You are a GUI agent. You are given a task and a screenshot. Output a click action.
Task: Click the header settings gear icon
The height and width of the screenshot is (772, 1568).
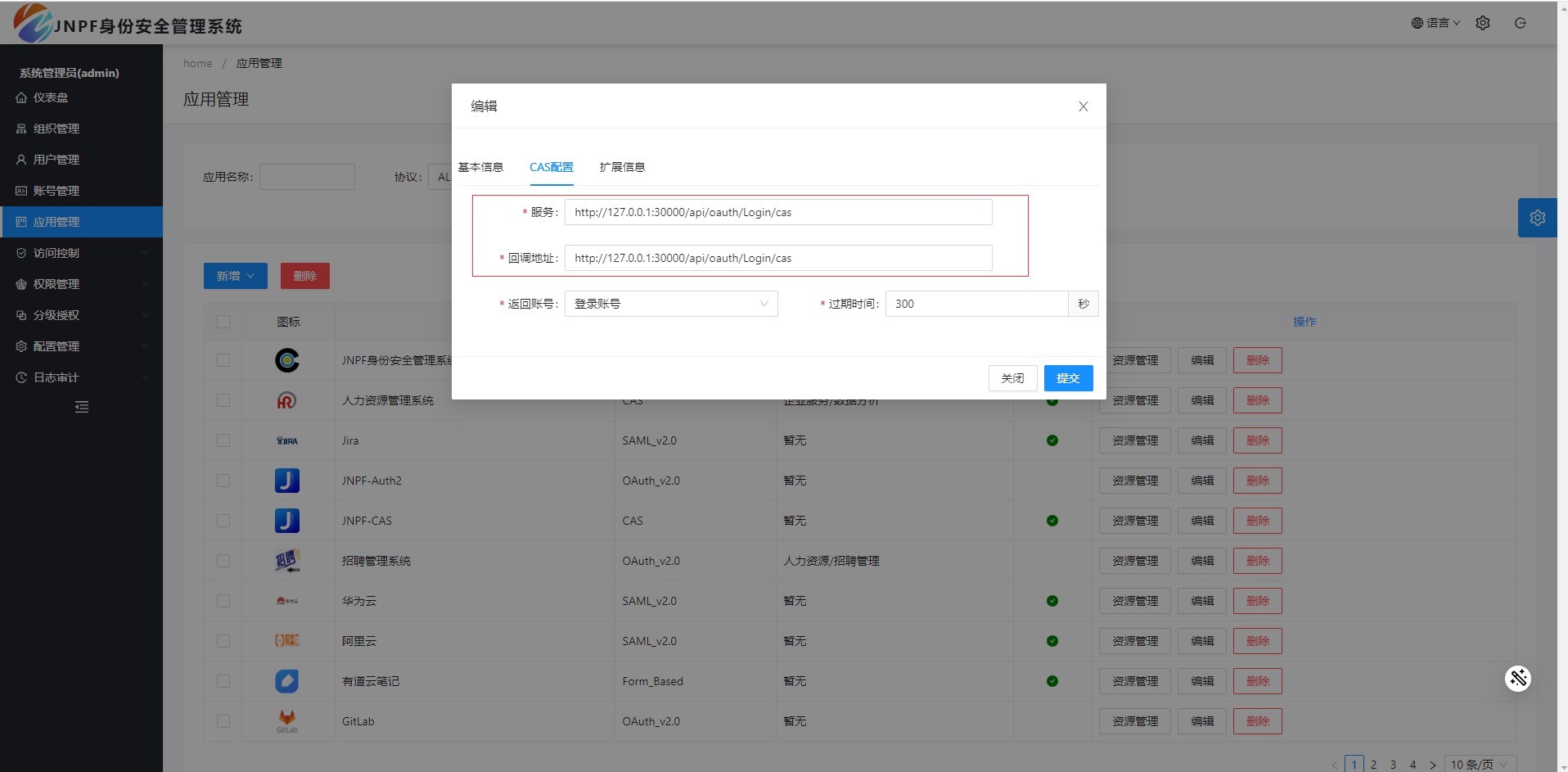[1482, 23]
